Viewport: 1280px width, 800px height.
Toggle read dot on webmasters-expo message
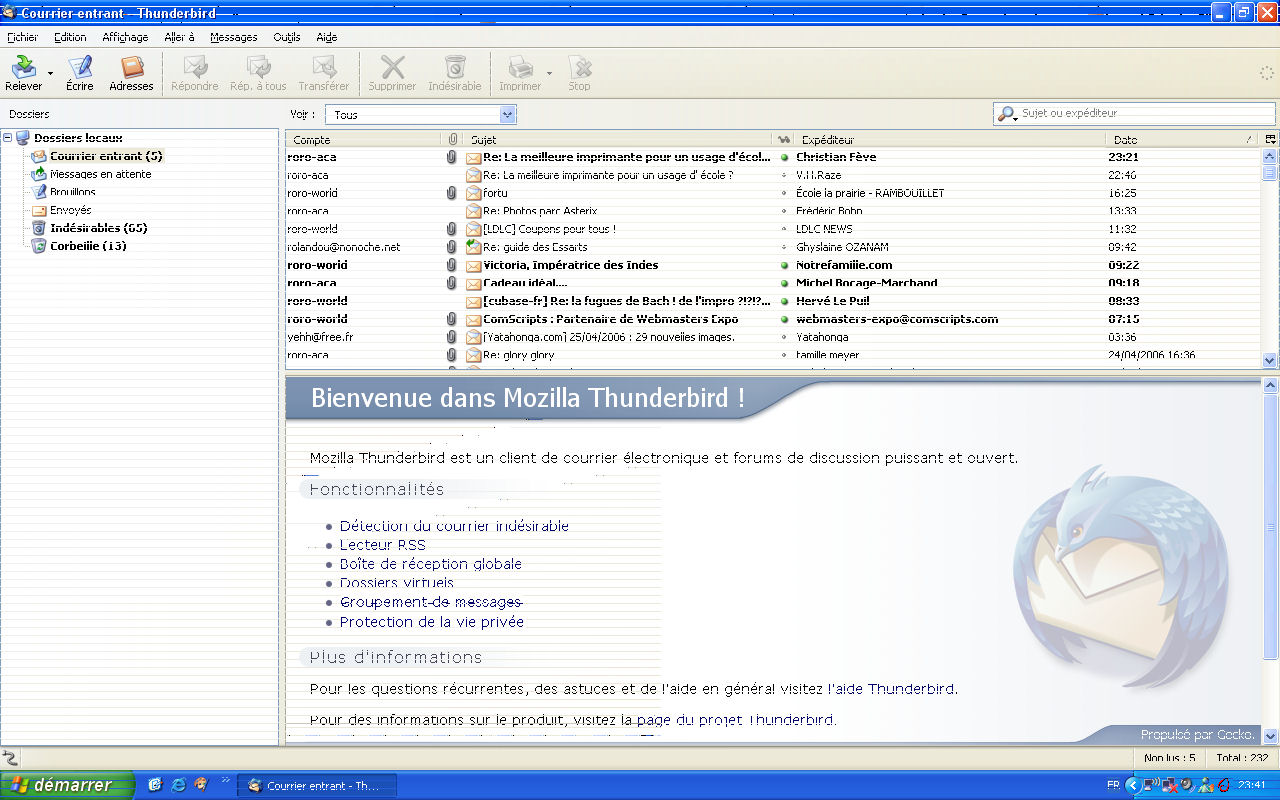[785, 319]
